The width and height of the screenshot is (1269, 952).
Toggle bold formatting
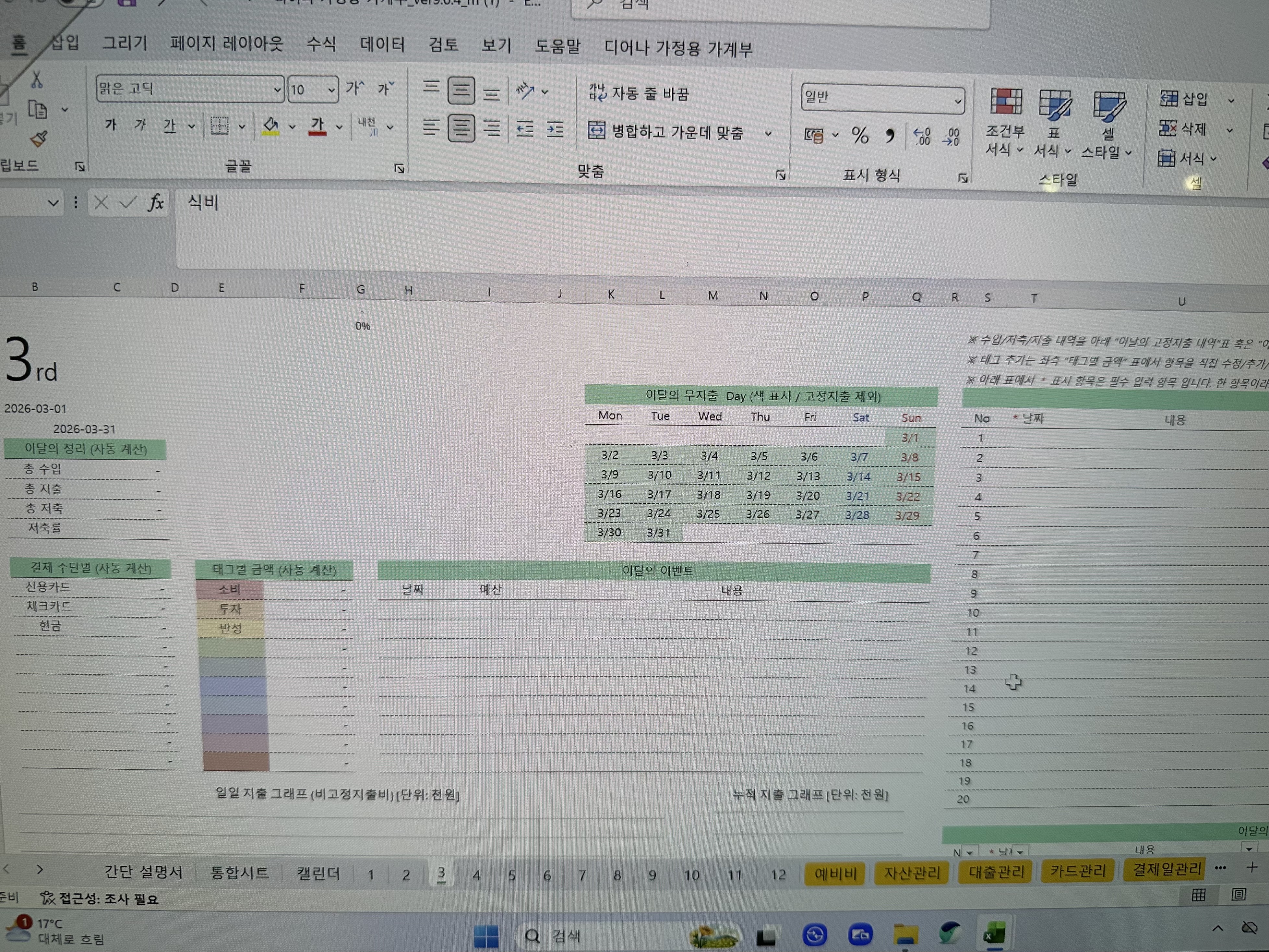point(111,125)
